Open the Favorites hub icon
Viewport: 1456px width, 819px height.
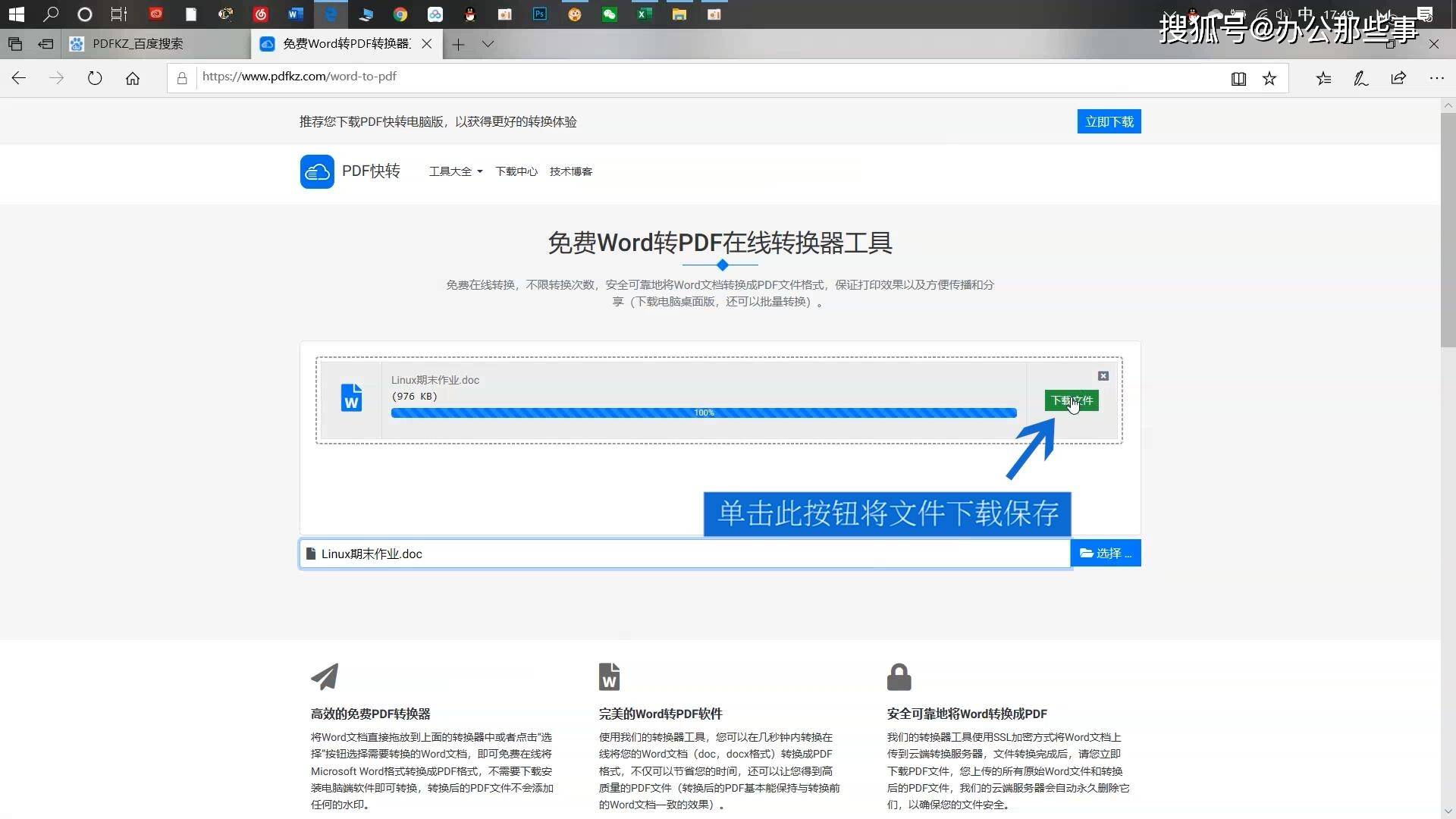click(x=1323, y=78)
